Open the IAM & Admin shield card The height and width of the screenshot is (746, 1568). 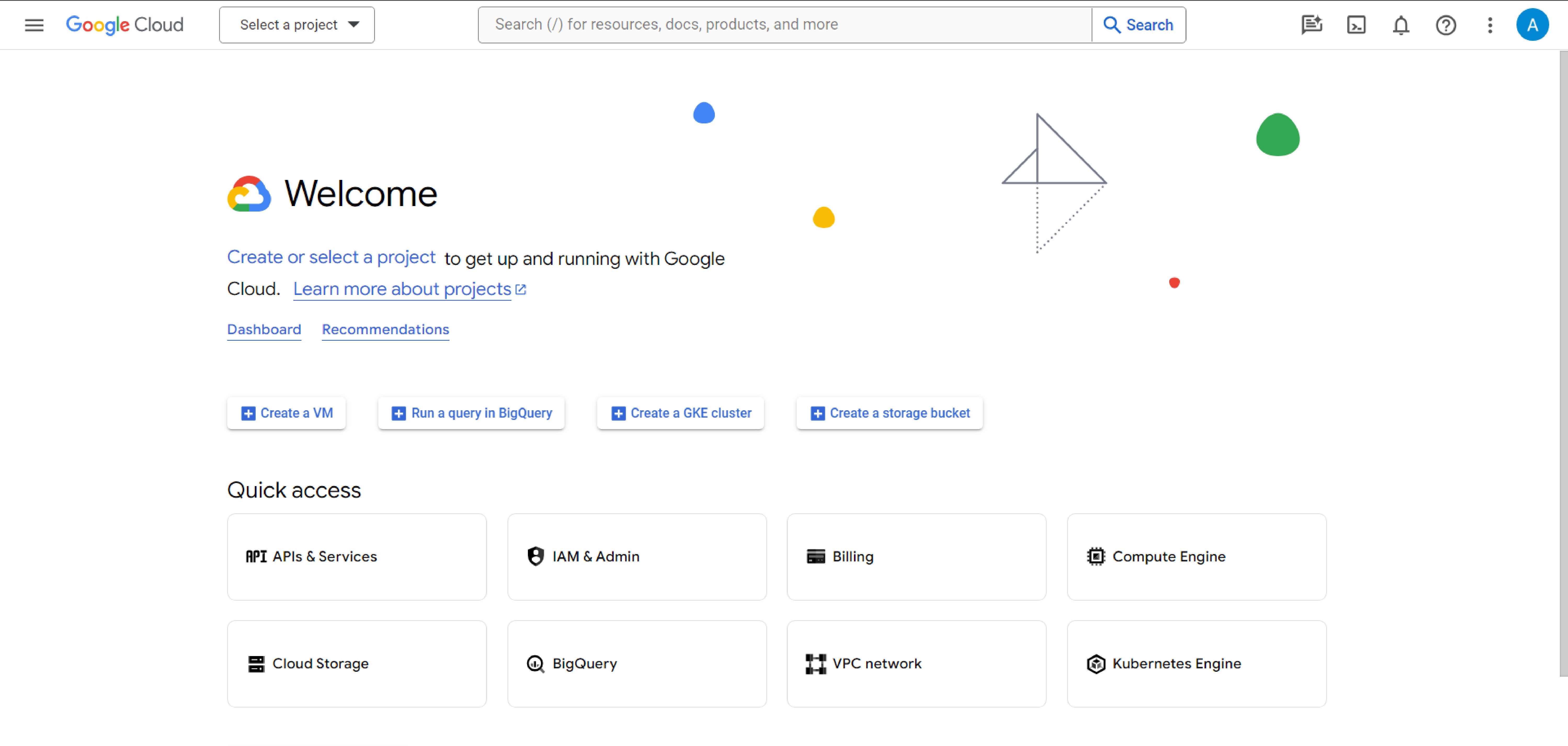pos(636,556)
